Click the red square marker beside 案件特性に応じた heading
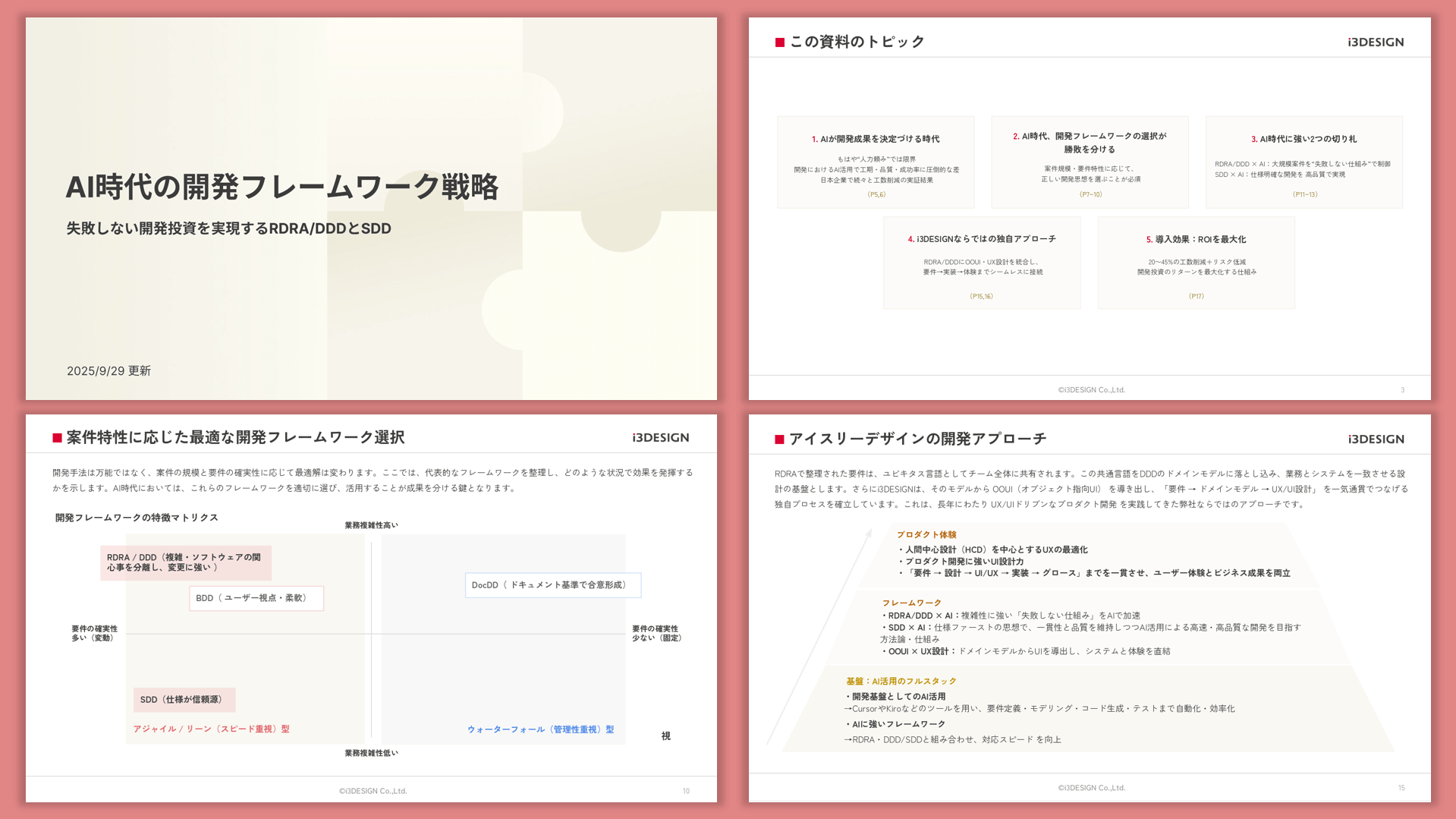The height and width of the screenshot is (819, 1456). pyautogui.click(x=56, y=437)
